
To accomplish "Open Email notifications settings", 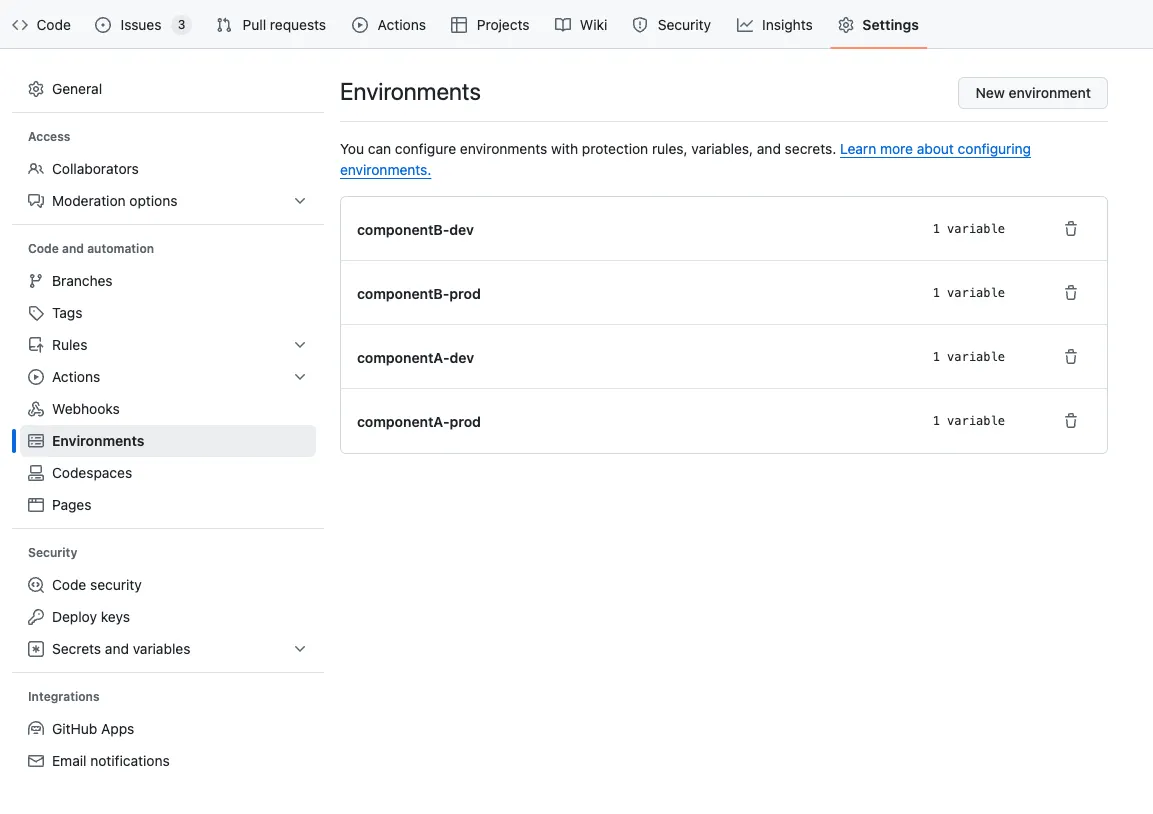I will tap(110, 761).
